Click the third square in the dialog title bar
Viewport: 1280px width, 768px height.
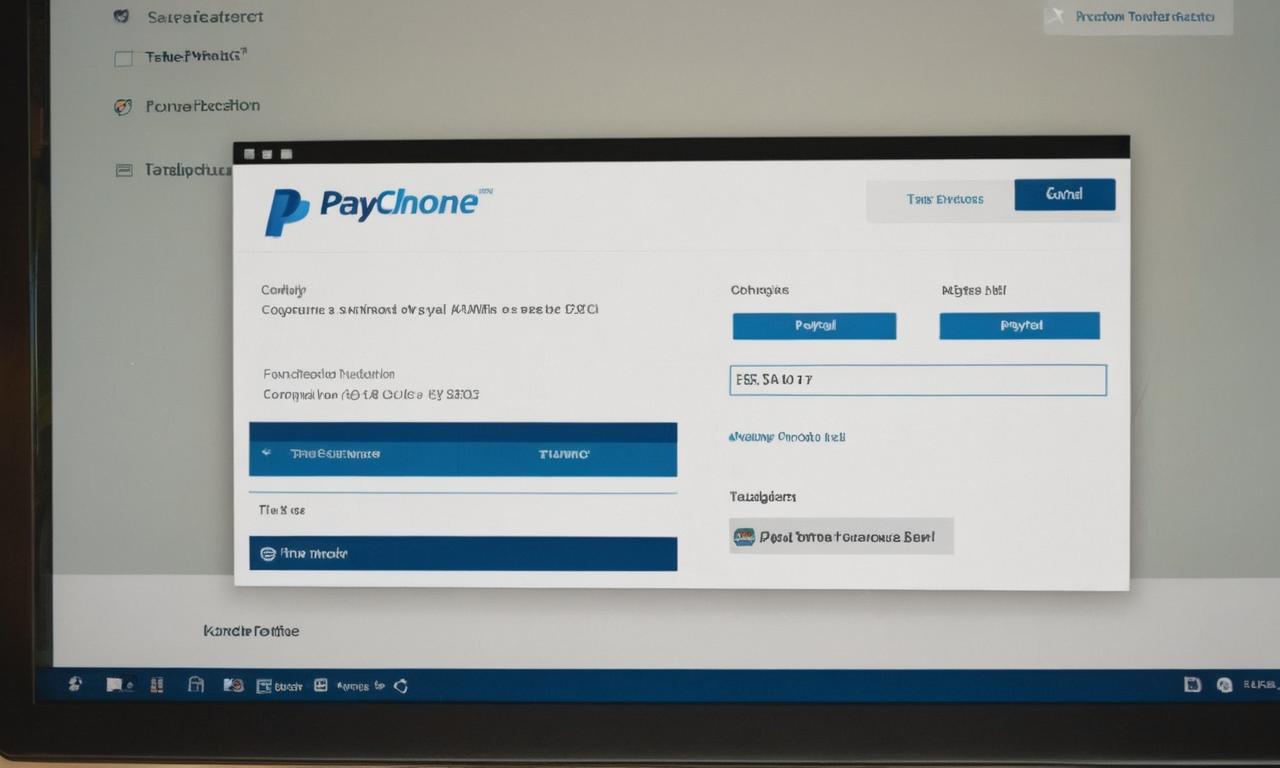[x=286, y=154]
